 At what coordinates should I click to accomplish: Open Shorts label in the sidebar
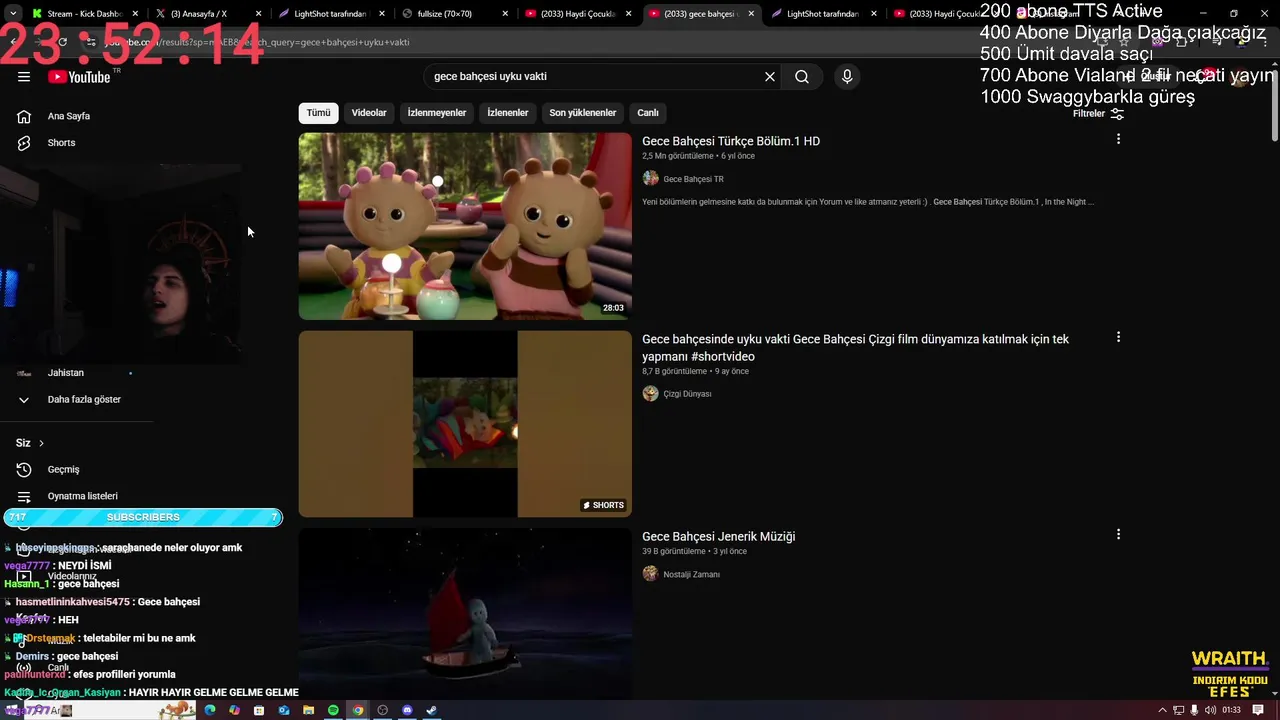click(x=62, y=143)
